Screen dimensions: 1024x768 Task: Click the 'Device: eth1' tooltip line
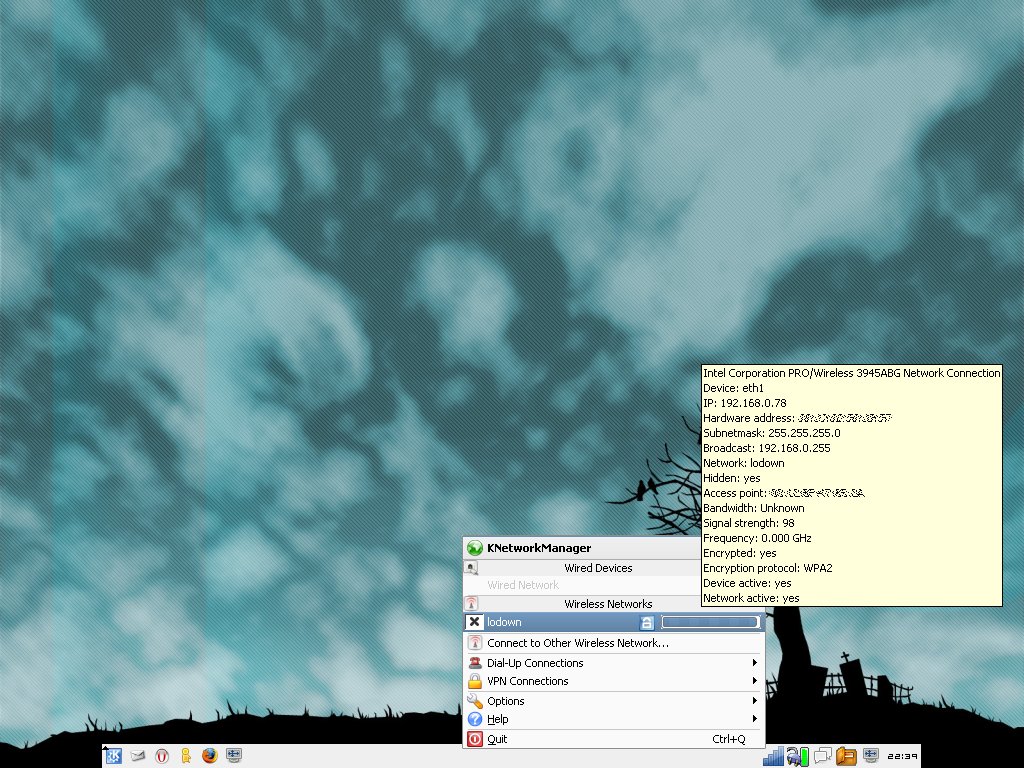click(x=733, y=388)
